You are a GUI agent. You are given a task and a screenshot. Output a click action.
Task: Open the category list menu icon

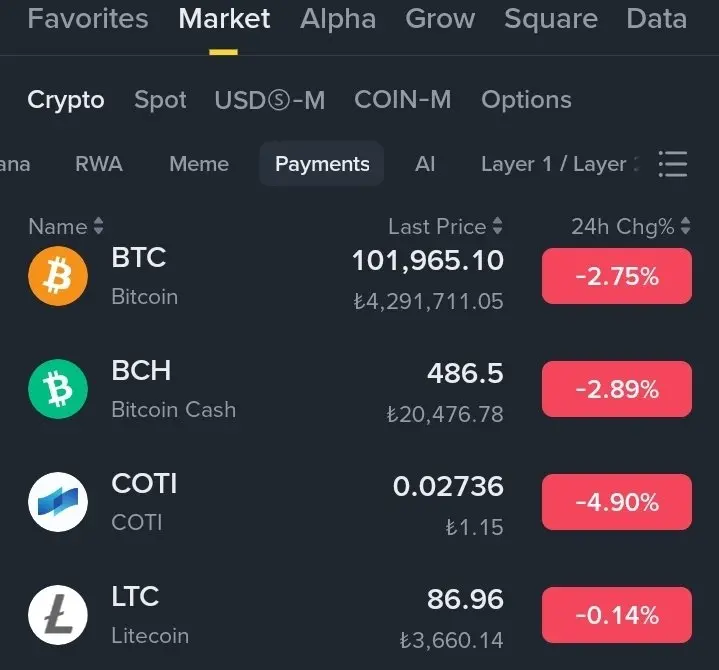click(673, 164)
